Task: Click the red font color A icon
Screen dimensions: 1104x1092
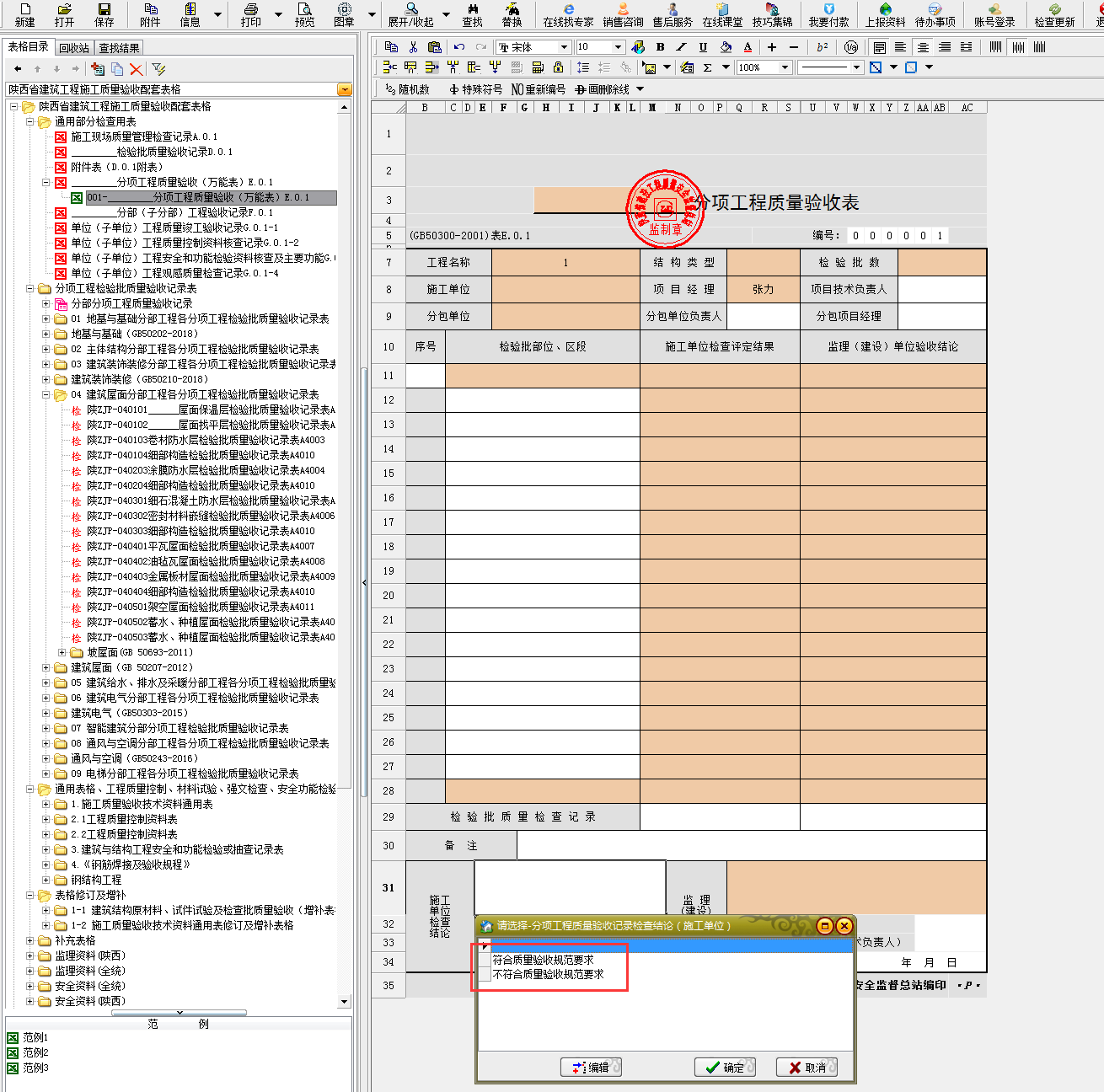Action: pos(748,47)
